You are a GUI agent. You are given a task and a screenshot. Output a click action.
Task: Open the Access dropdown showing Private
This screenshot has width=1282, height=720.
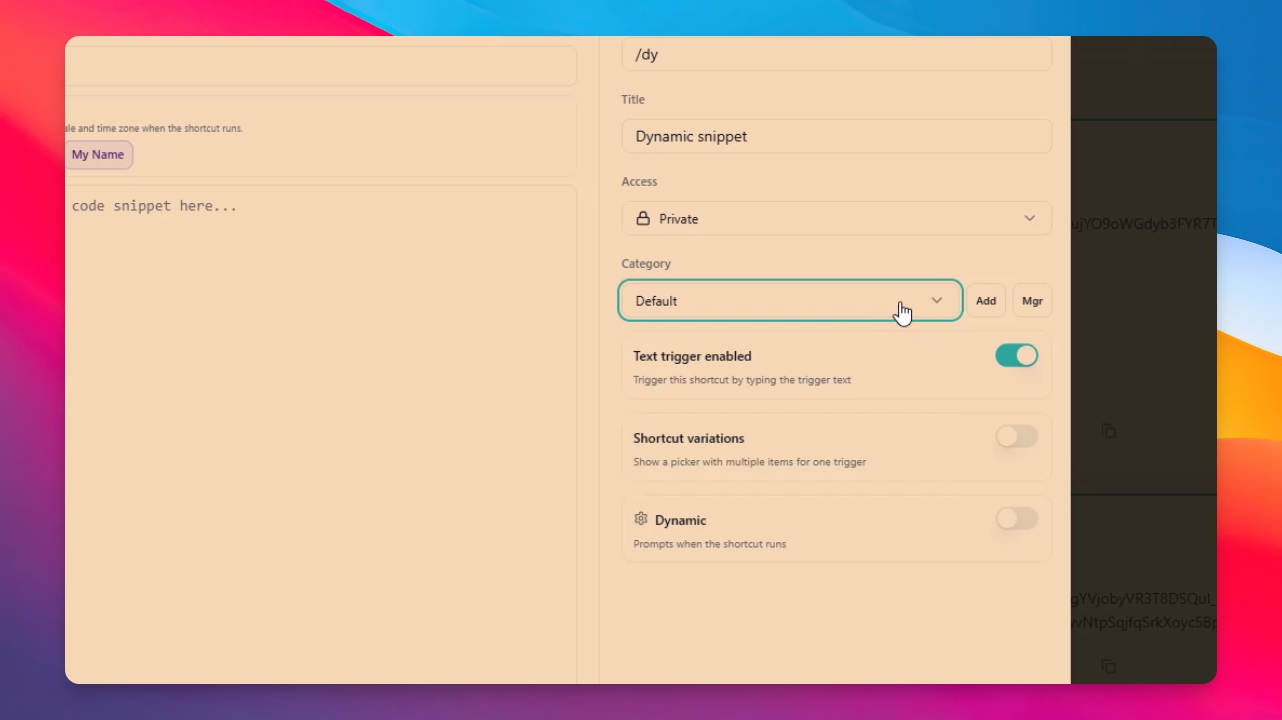click(836, 218)
